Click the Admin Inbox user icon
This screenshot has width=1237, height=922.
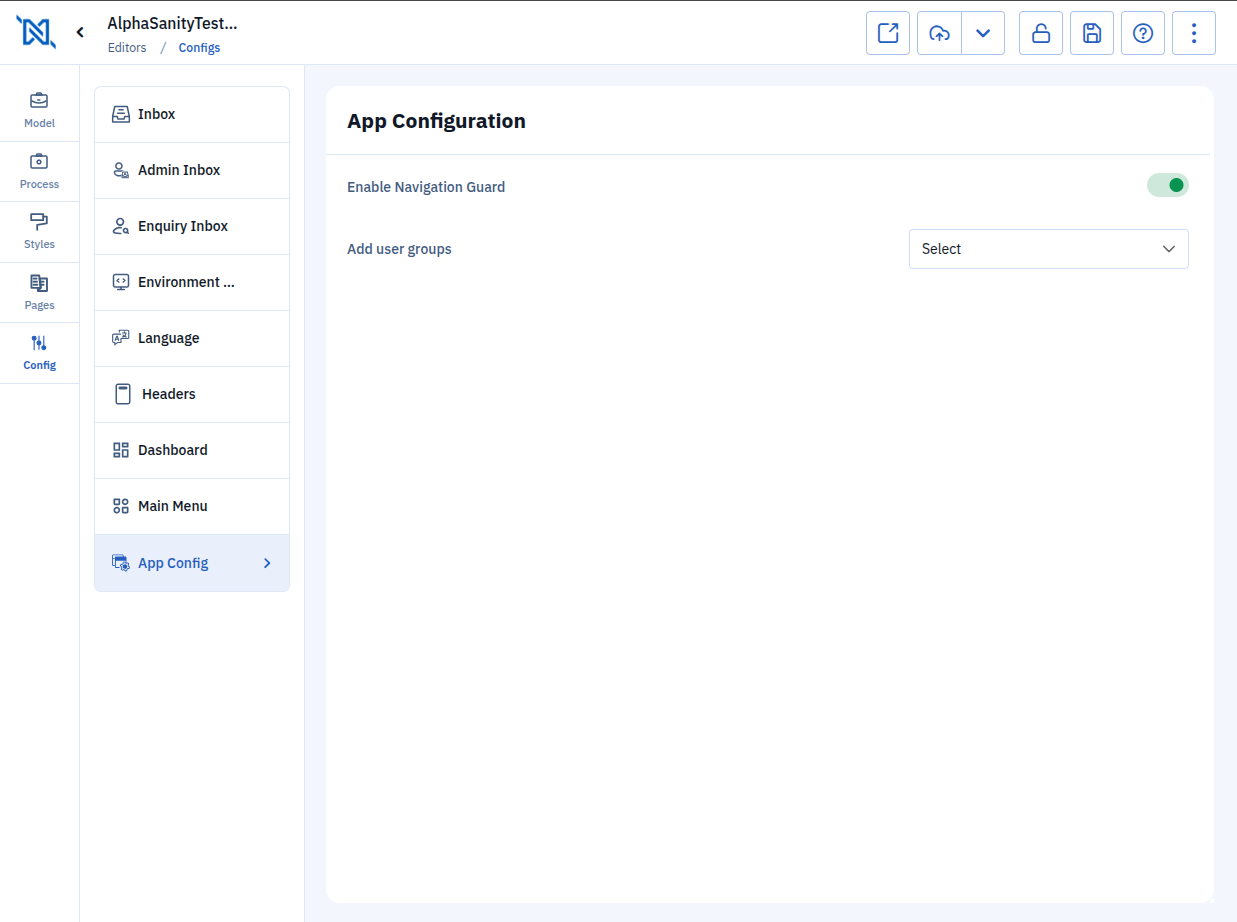[120, 170]
